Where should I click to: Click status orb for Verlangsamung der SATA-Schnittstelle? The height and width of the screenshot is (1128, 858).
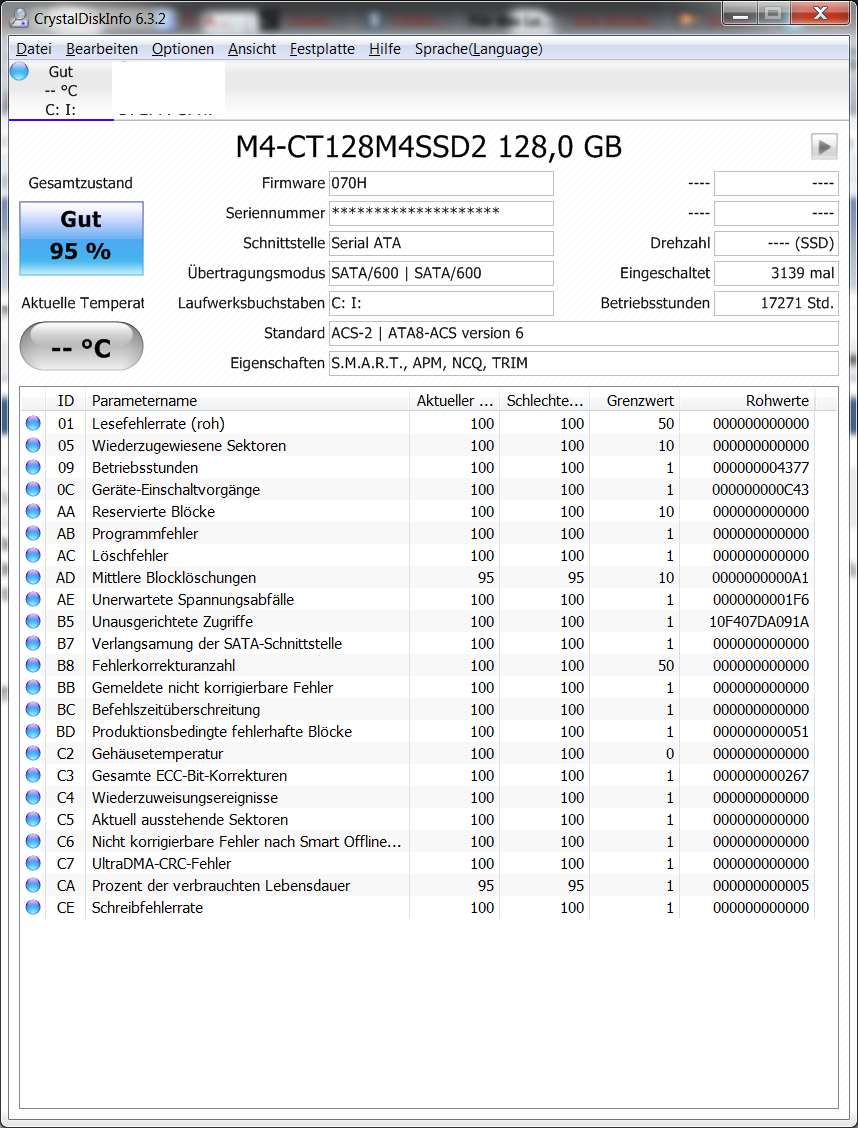pos(32,643)
